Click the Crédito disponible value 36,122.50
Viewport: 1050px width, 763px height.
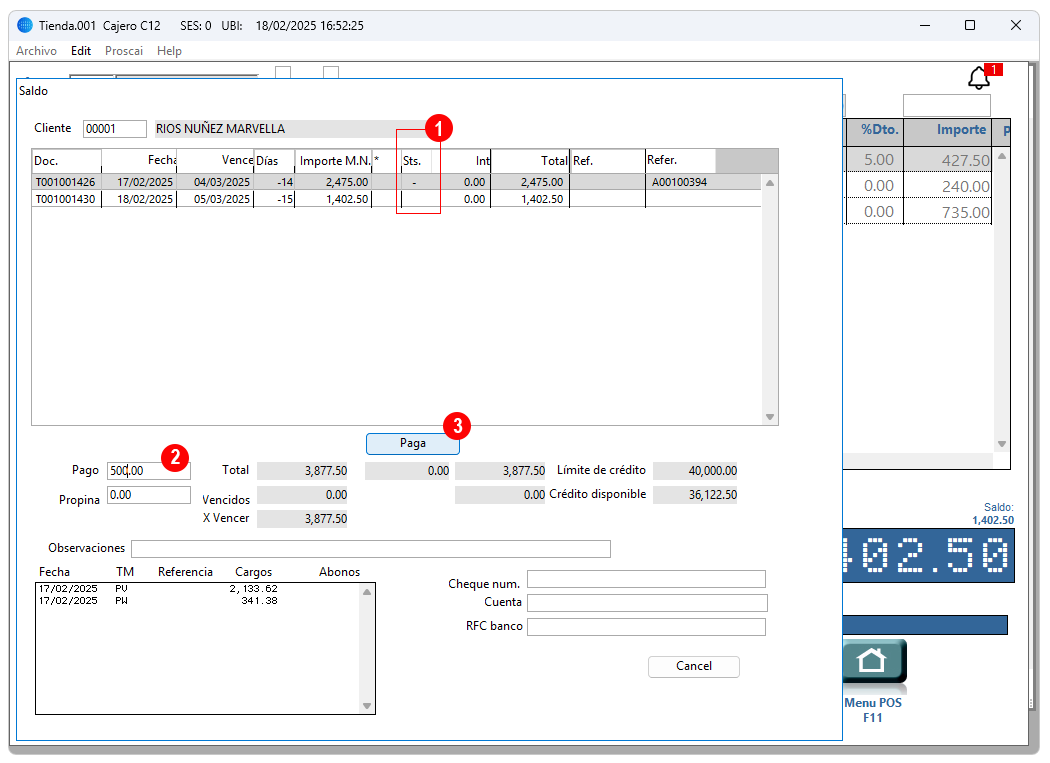tap(695, 495)
